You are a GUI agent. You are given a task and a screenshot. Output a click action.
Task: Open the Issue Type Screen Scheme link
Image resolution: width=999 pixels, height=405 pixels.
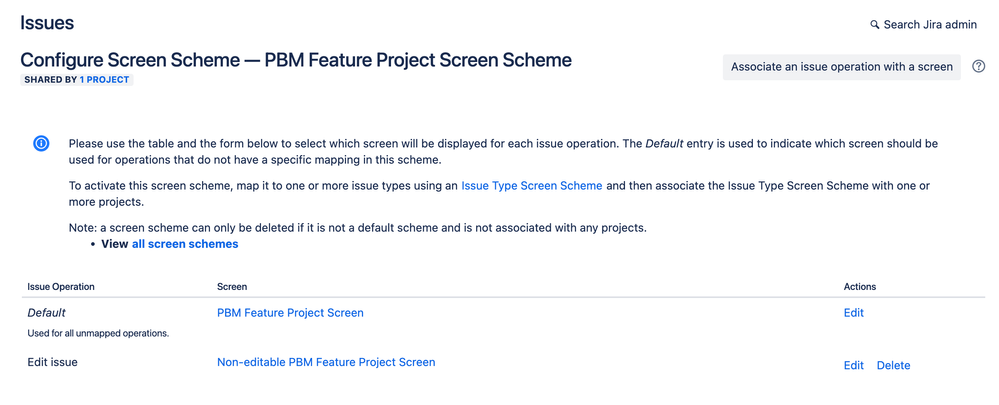(x=532, y=186)
